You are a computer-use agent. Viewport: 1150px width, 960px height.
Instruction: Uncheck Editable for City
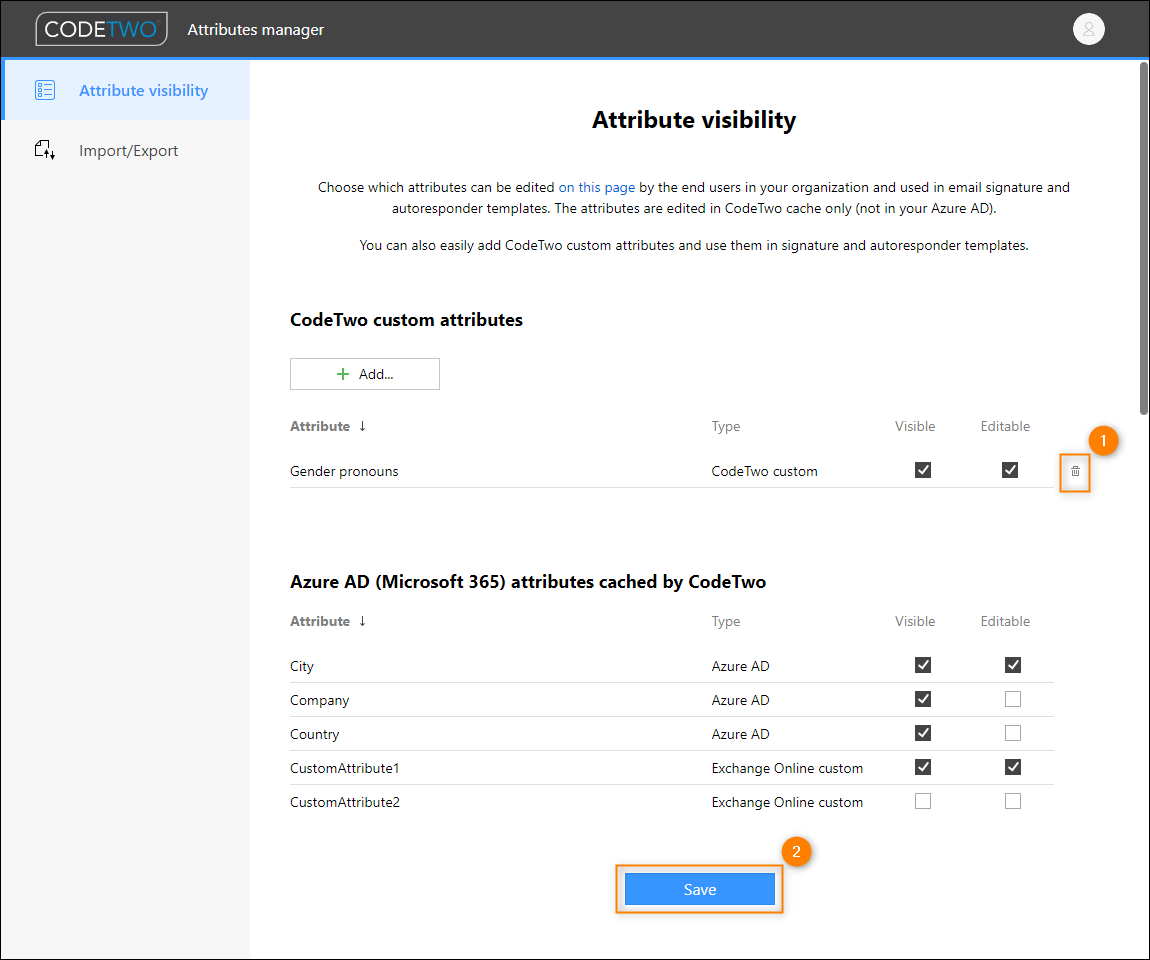pyautogui.click(x=1013, y=665)
